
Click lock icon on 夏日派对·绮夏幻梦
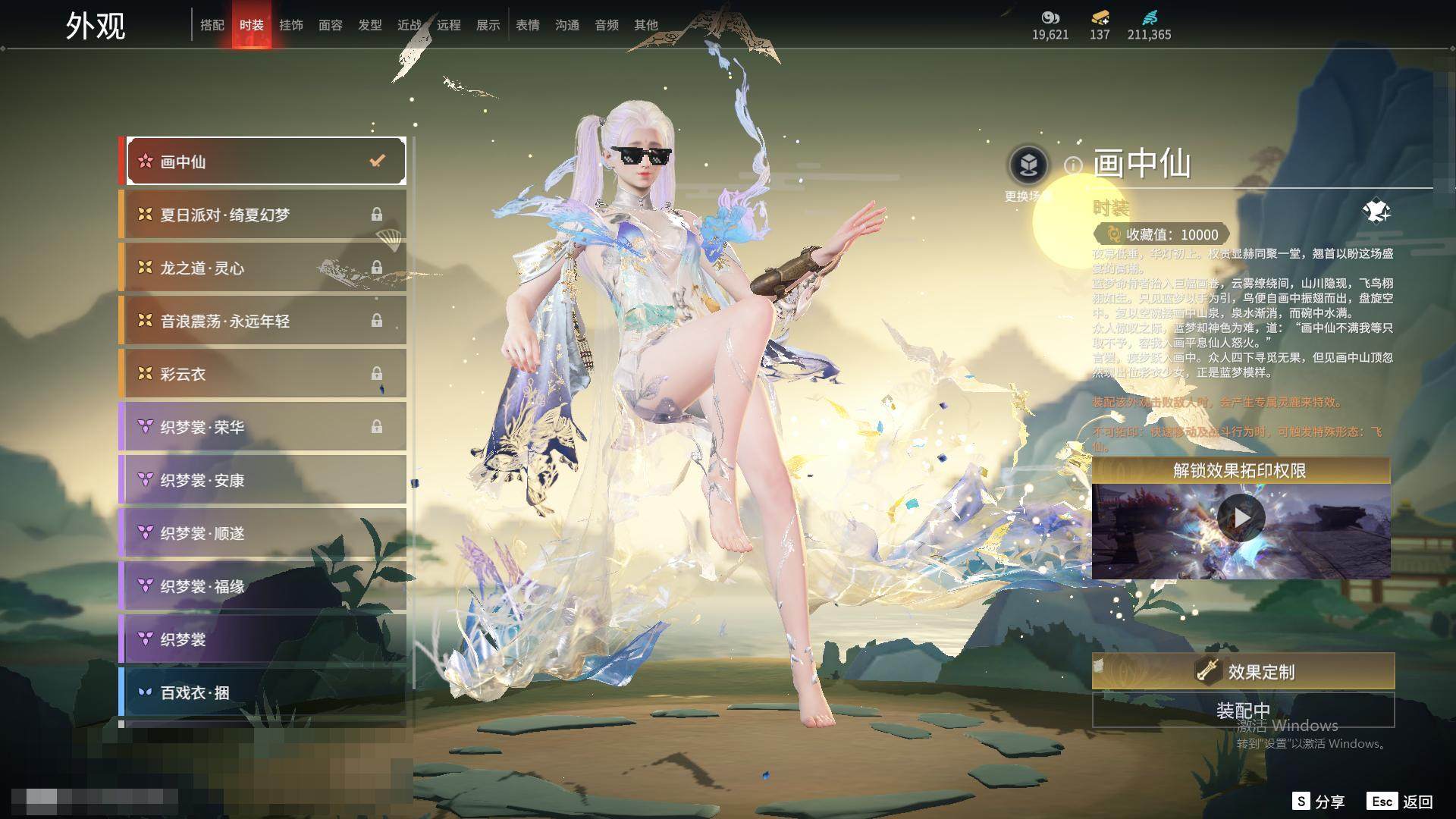pos(376,215)
